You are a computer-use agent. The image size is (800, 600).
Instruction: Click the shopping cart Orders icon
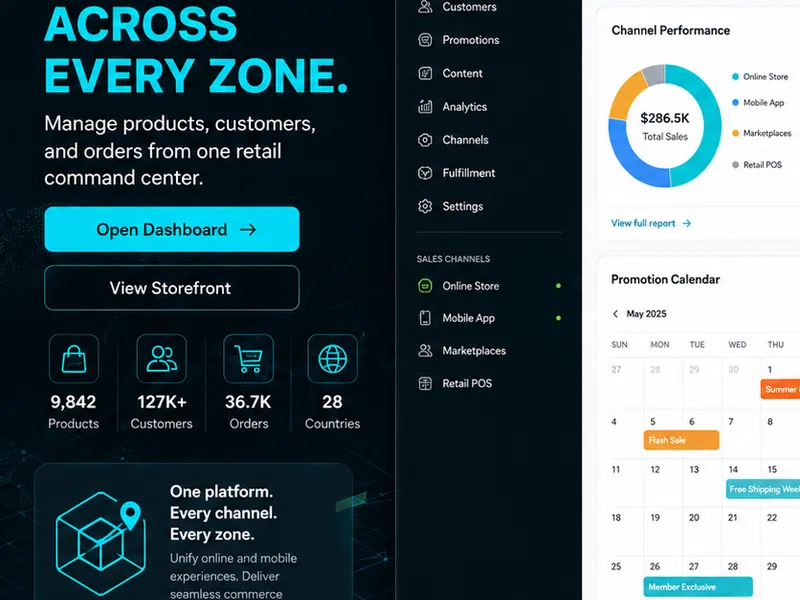click(248, 359)
